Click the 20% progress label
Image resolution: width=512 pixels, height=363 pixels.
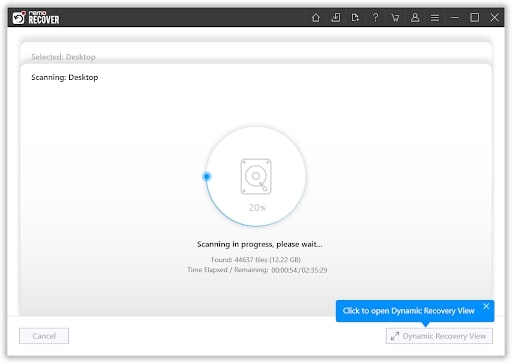[257, 208]
